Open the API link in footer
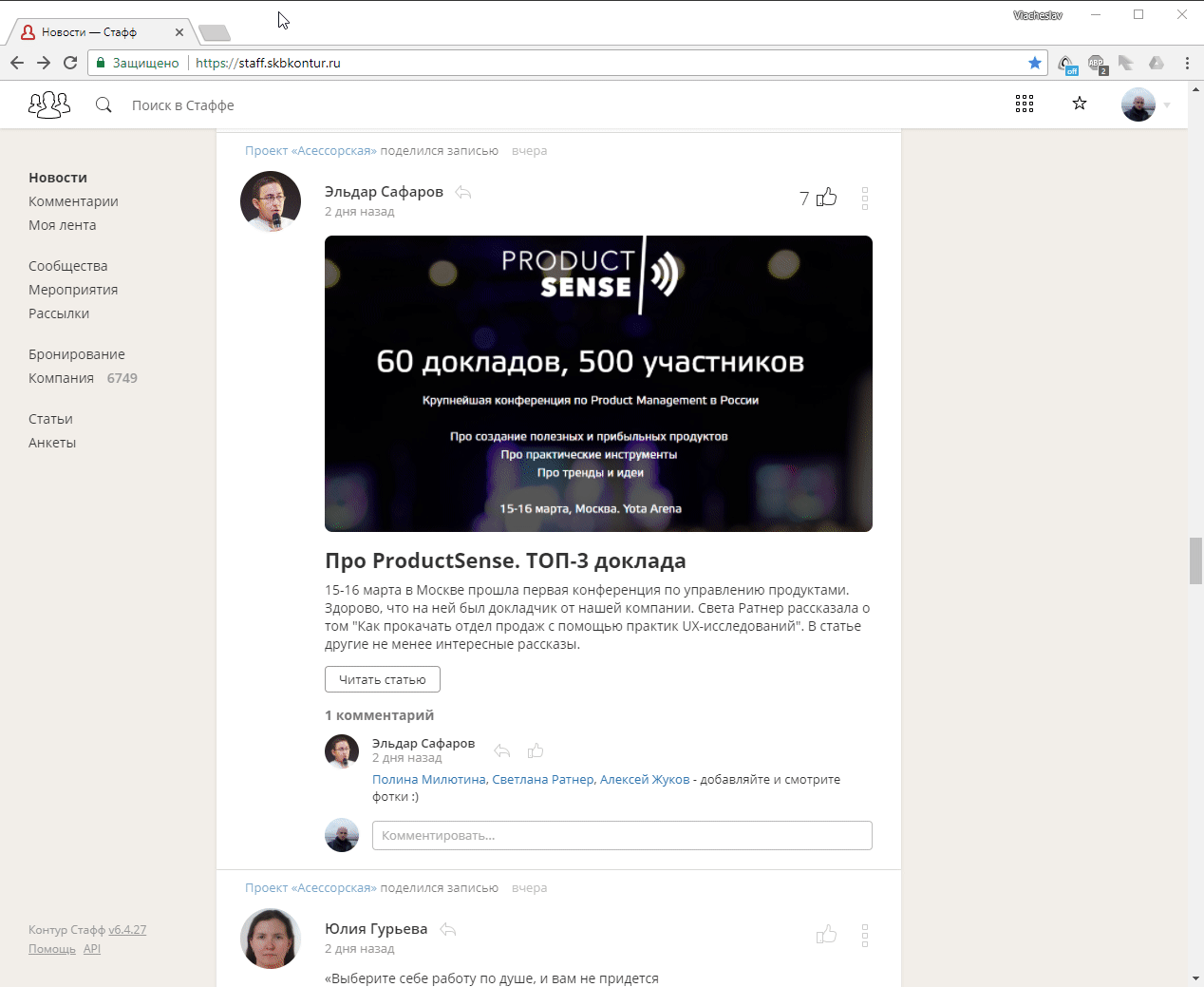This screenshot has width=1204, height=987. tap(92, 949)
